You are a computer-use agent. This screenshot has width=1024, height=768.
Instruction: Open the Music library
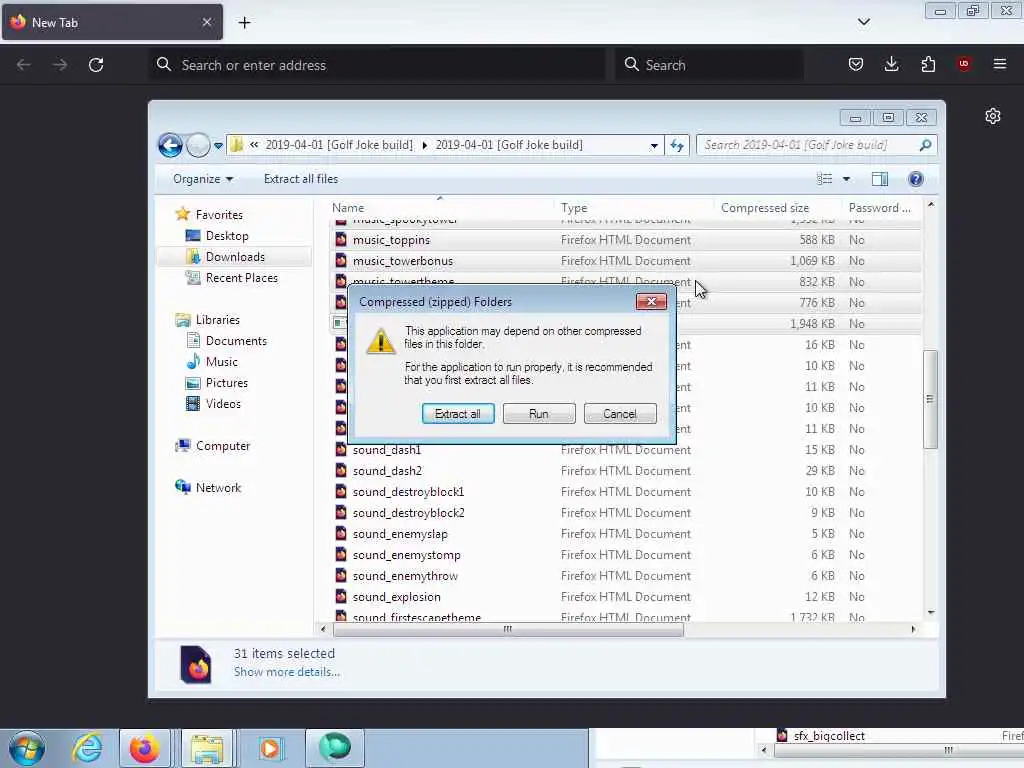[x=221, y=362]
